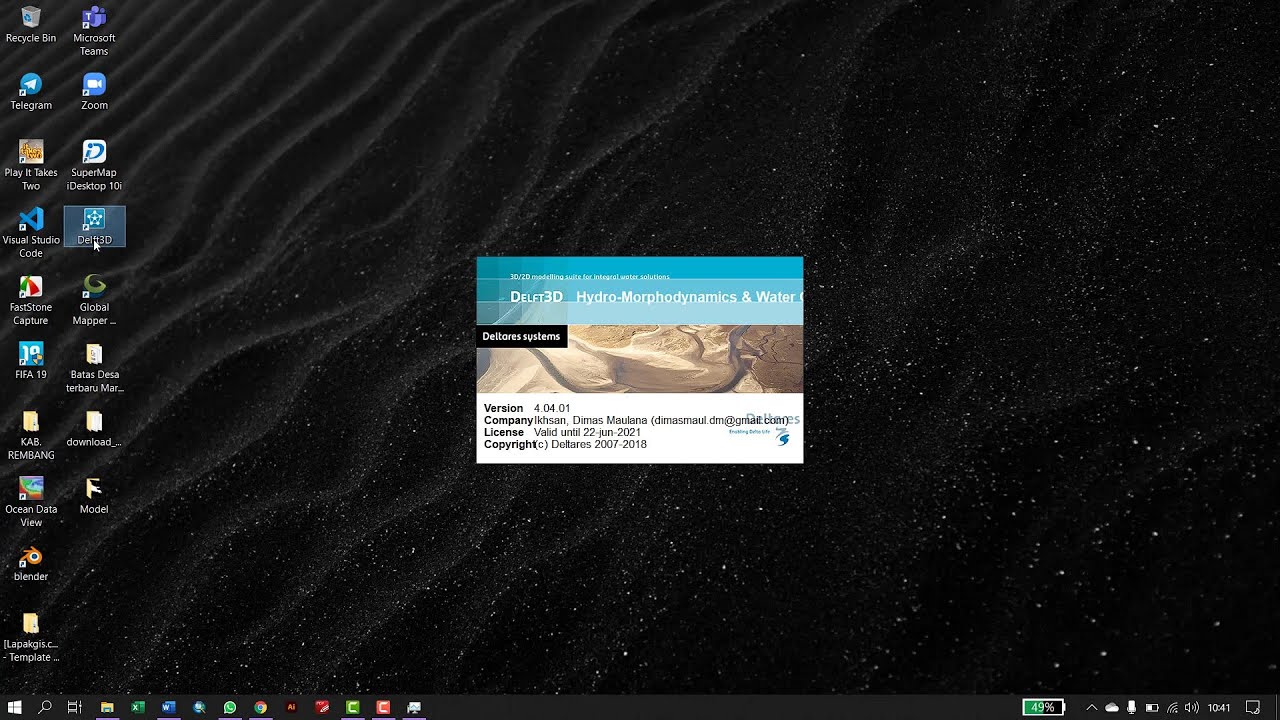Select the Delft3D desktop shortcut
Viewport: 1280px width, 720px height.
[x=94, y=227]
